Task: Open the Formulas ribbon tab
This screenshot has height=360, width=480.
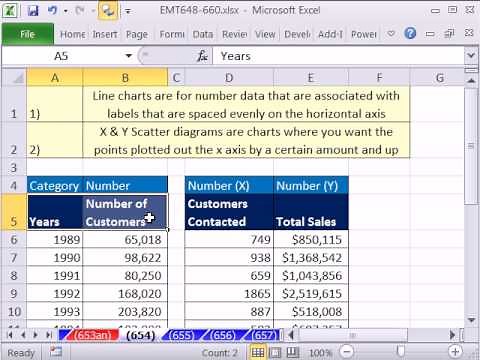Action: click(172, 34)
